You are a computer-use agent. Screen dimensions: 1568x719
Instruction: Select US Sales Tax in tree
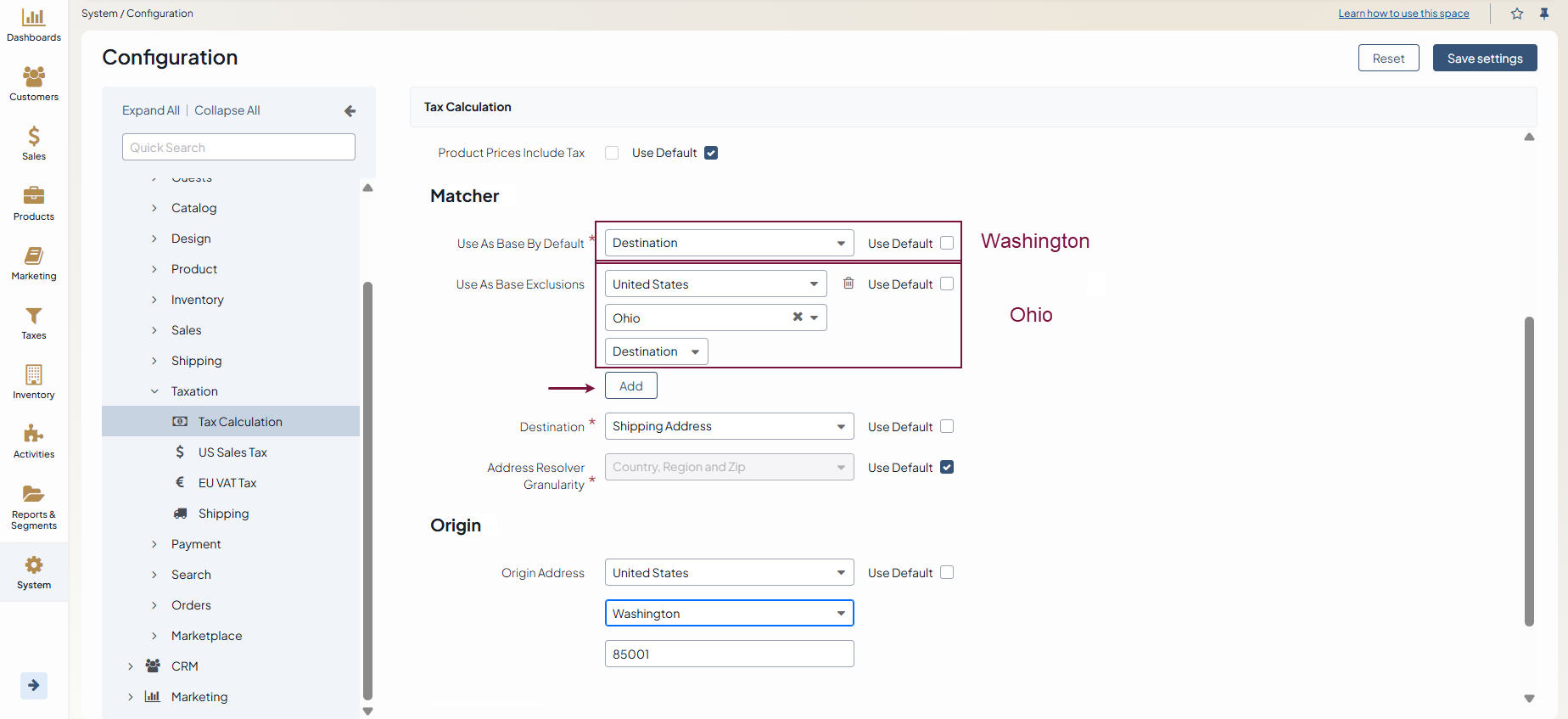point(232,452)
